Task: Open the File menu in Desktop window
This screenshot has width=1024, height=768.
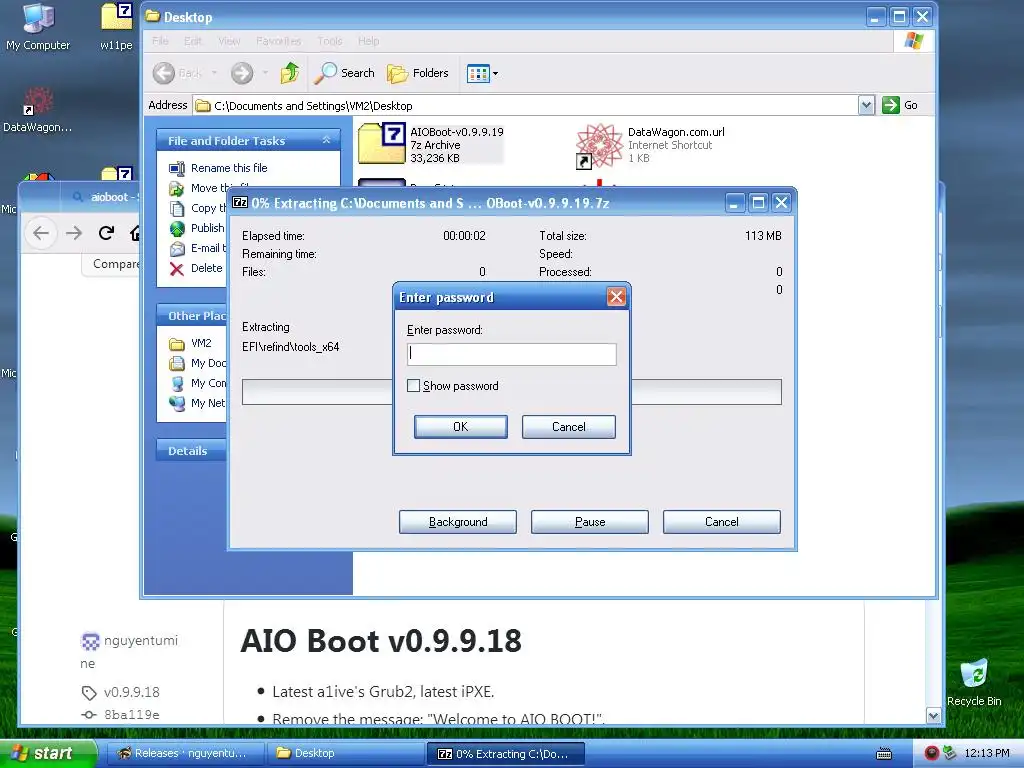Action: tap(160, 41)
